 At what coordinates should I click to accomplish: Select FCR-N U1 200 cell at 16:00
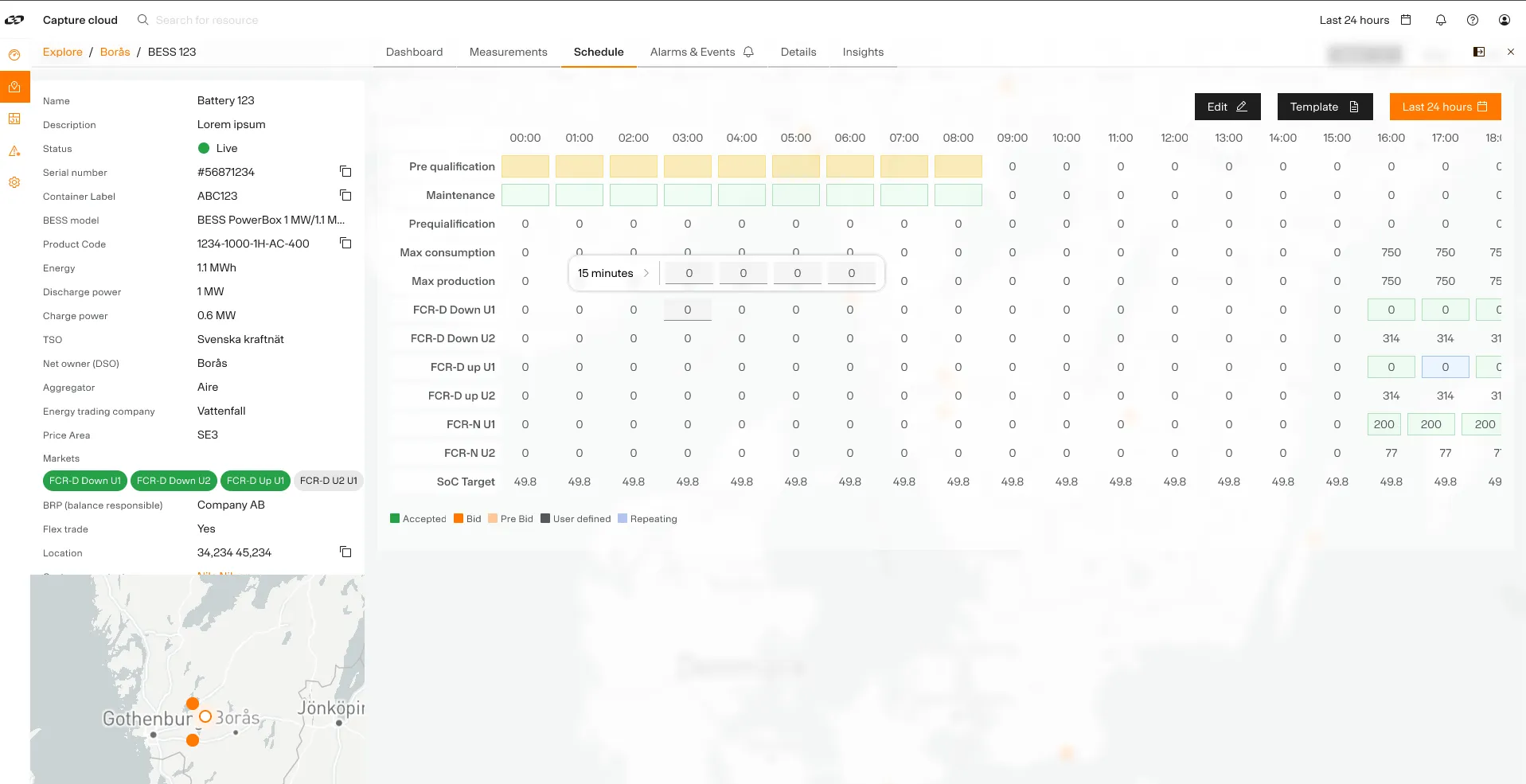tap(1384, 424)
